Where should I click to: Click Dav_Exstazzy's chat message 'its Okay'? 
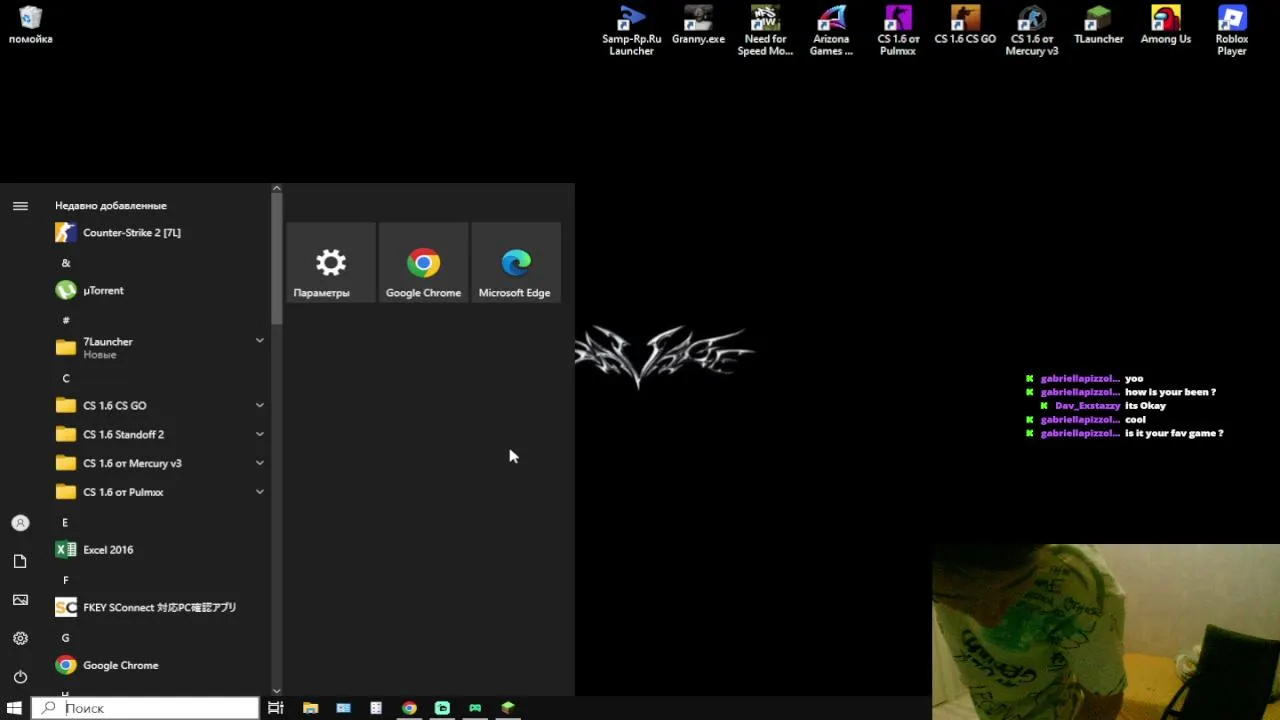click(x=1145, y=406)
